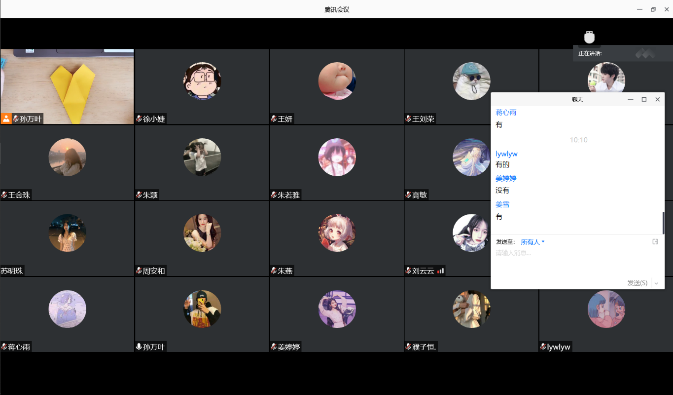Click the muted mic icon beside 刘云云
The image size is (673, 395).
[409, 271]
